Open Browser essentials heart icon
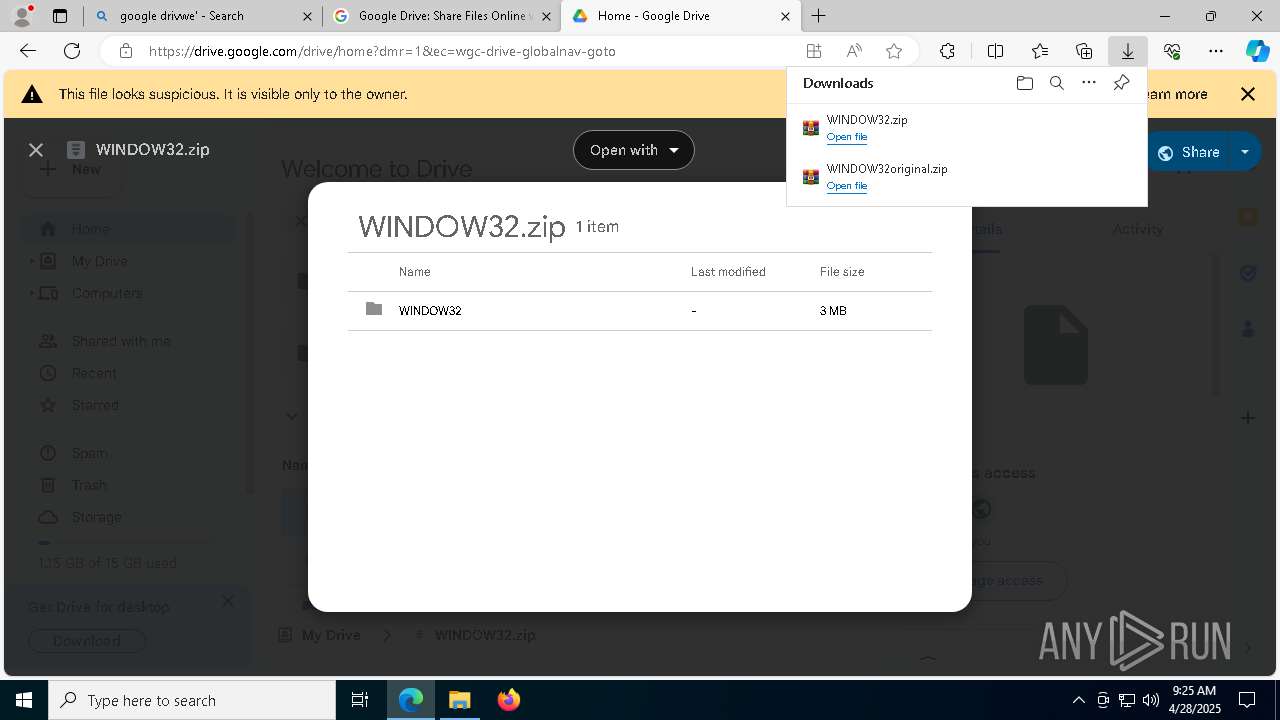Viewport: 1280px width, 720px height. click(1172, 51)
